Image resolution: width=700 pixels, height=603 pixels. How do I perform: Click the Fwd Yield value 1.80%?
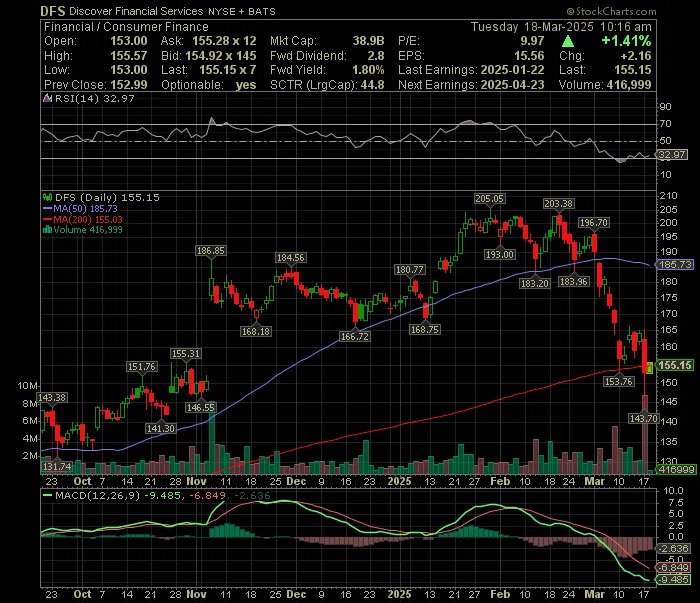[368, 70]
